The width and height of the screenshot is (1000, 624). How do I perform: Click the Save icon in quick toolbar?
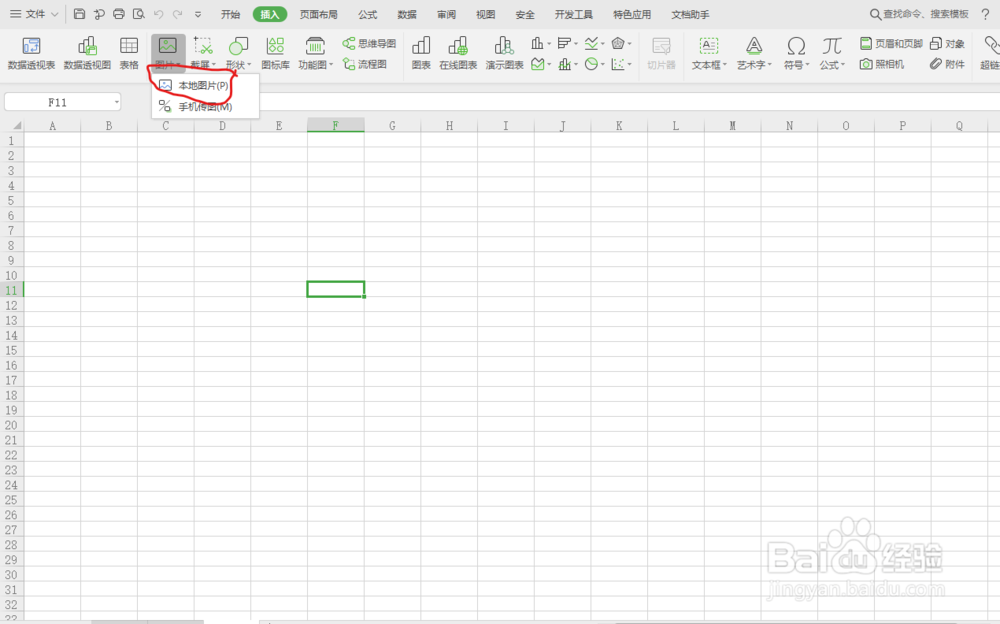pos(79,13)
